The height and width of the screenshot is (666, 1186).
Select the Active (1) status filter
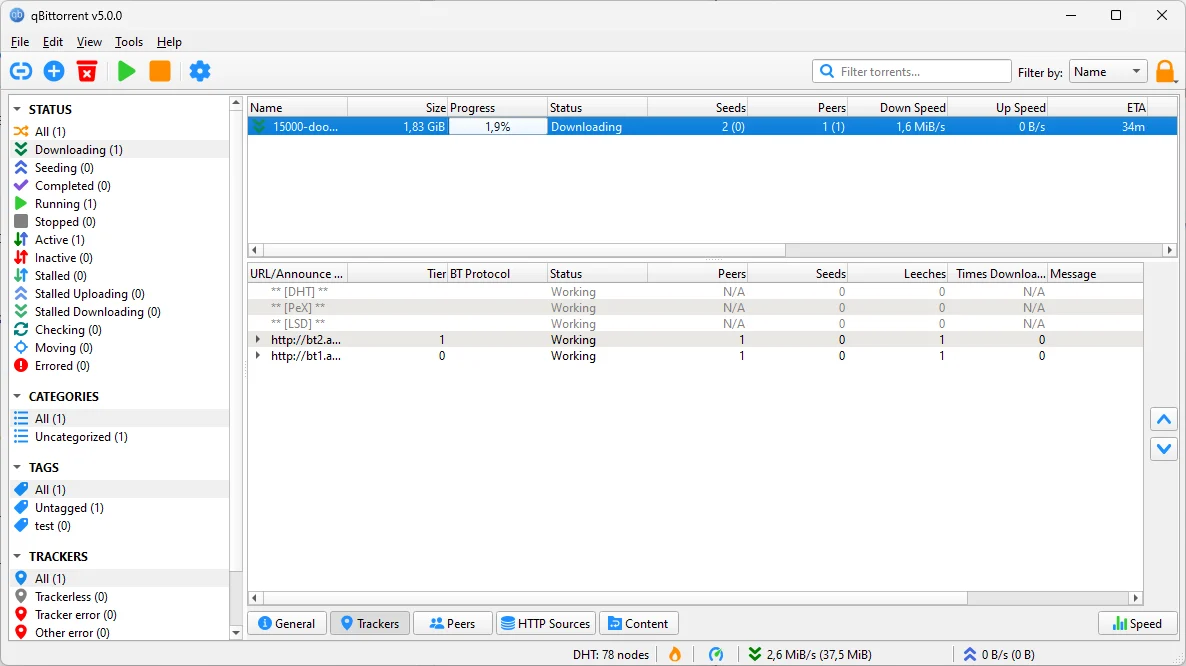coord(120,240)
